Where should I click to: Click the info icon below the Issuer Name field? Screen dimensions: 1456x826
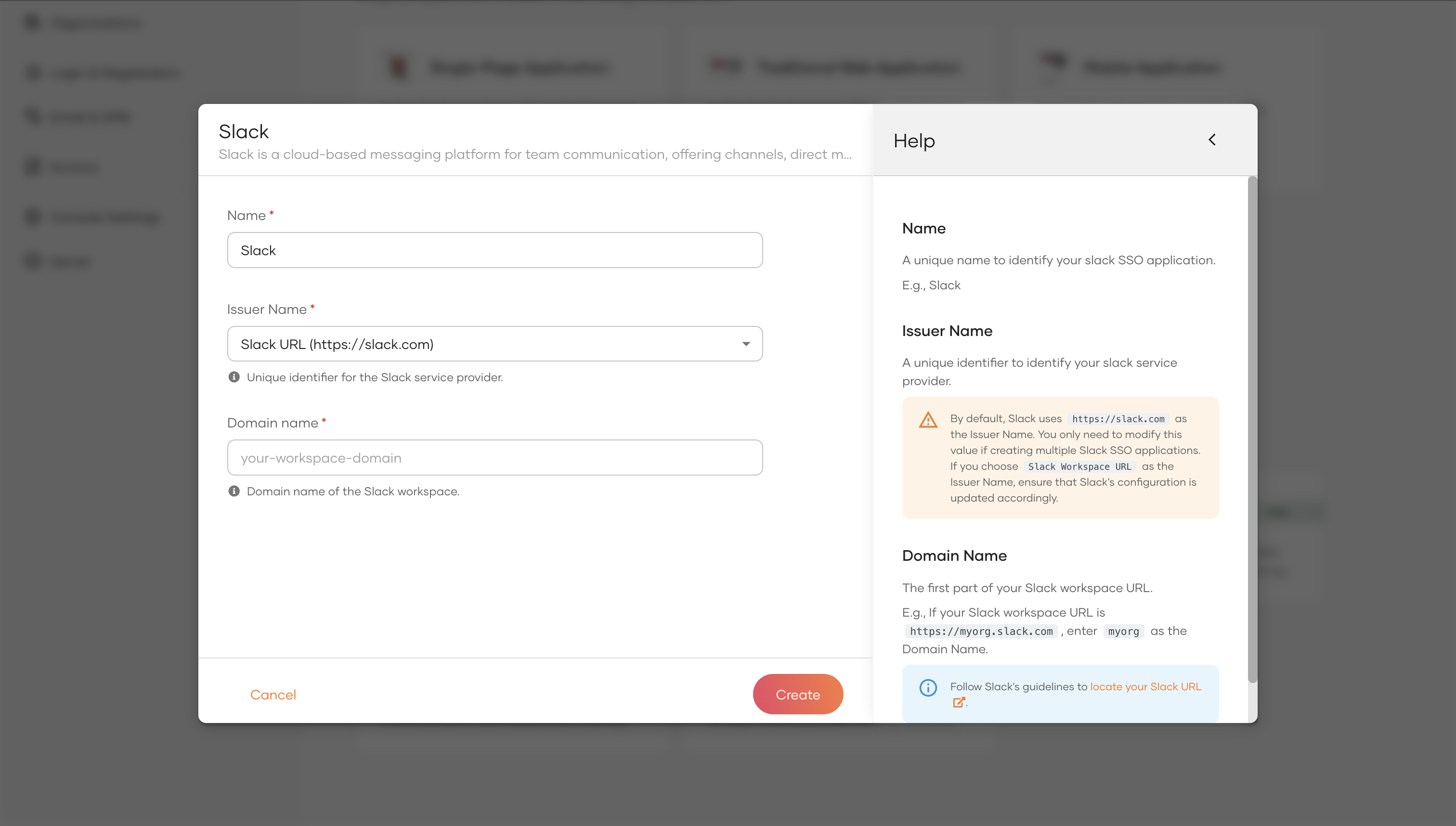point(234,377)
